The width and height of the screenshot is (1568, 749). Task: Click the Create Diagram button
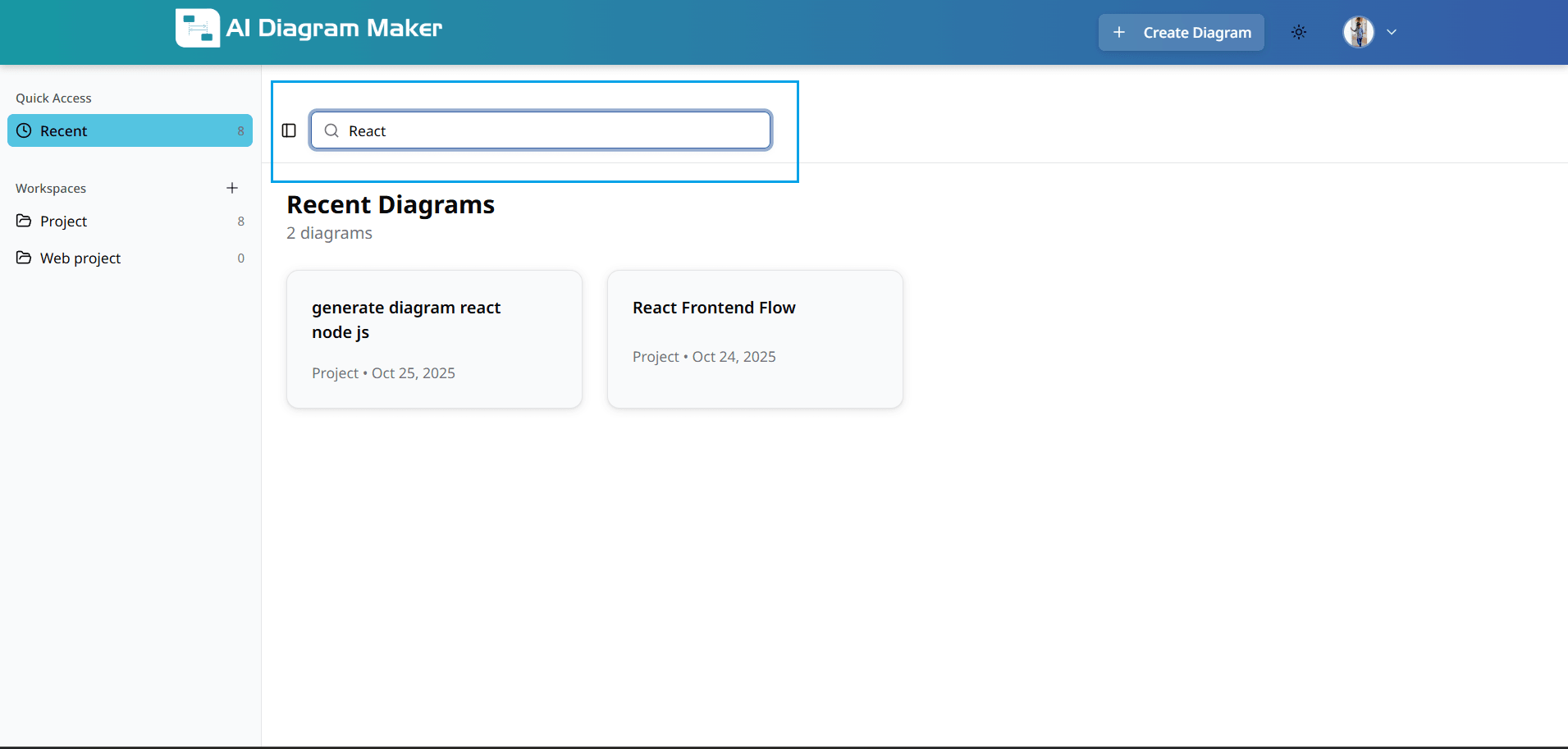pyautogui.click(x=1182, y=32)
